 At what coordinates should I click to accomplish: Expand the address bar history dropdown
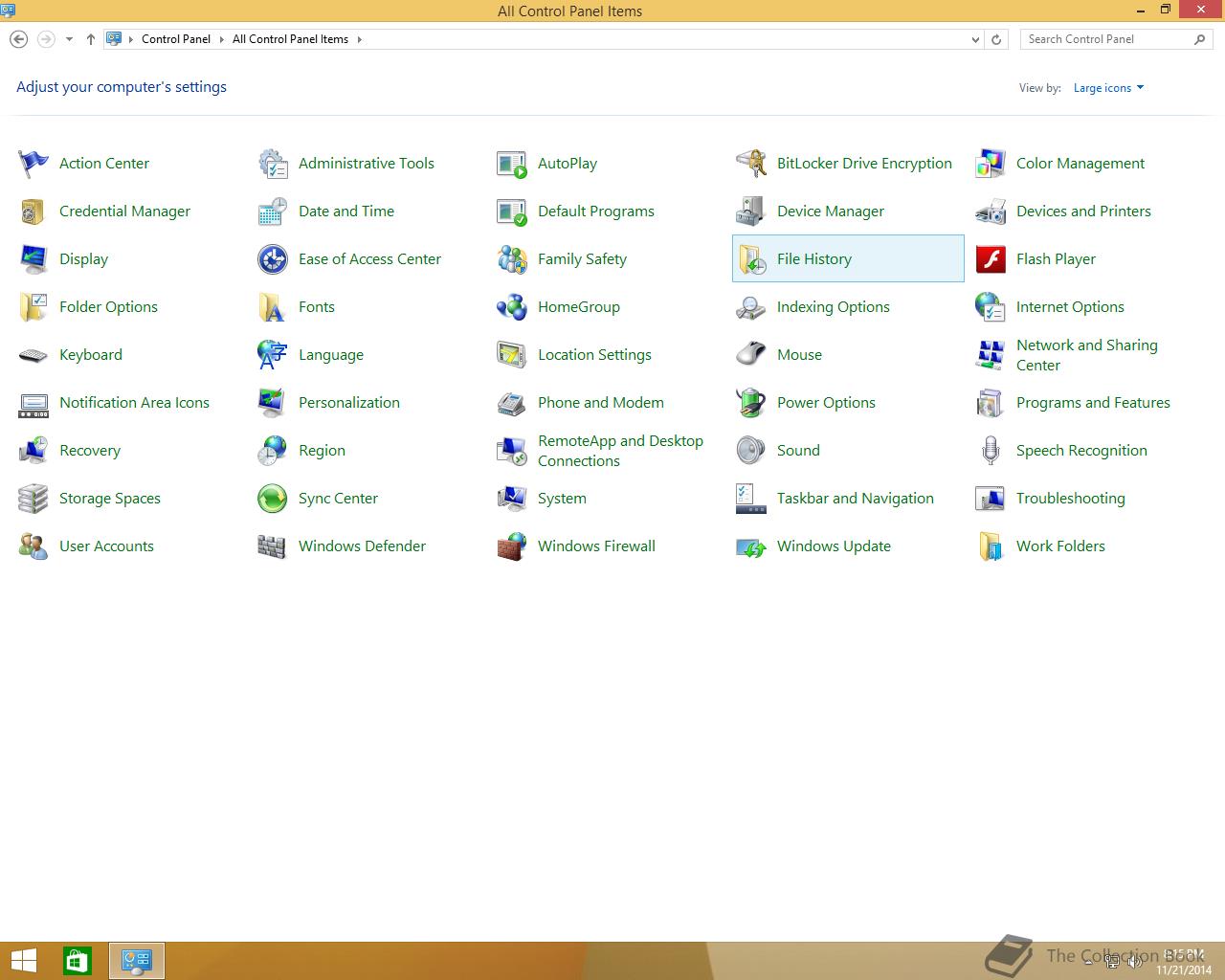click(975, 39)
